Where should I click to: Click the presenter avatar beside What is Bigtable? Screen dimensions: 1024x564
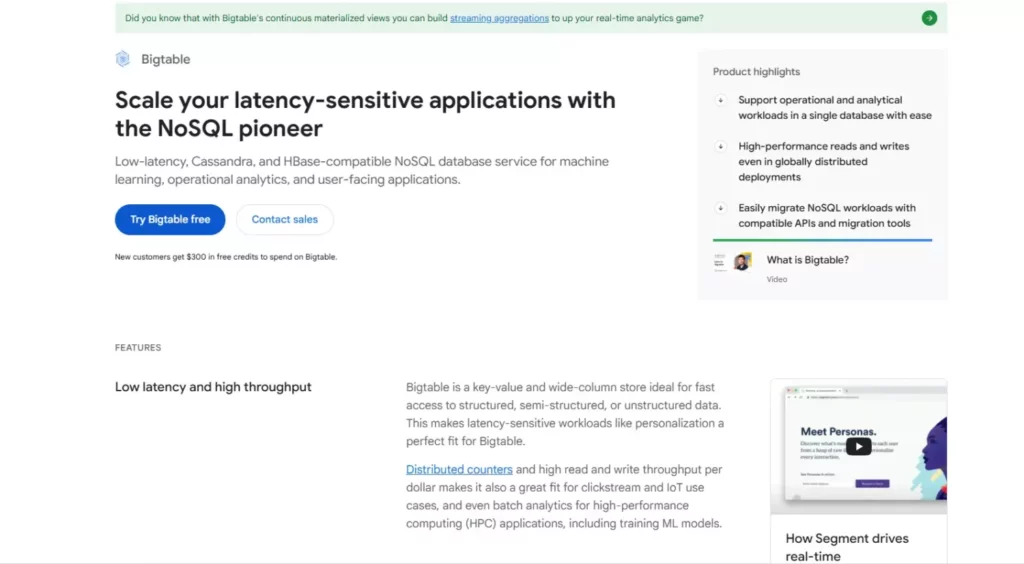742,262
